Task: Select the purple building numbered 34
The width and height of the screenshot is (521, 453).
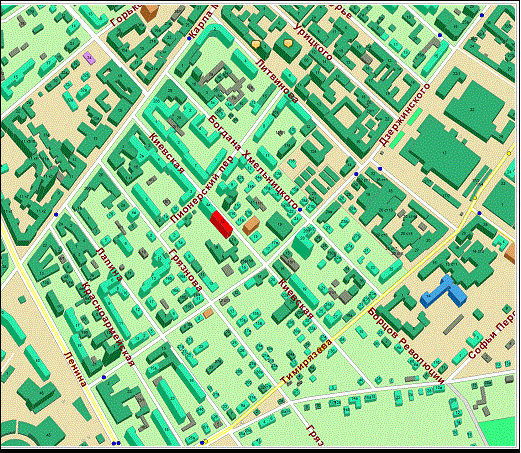Action: pos(89,58)
